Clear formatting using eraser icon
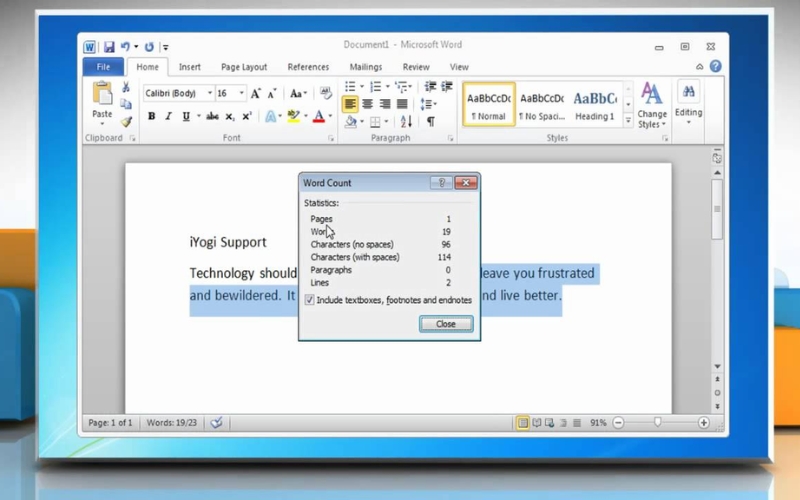The width and height of the screenshot is (800, 500). [326, 93]
